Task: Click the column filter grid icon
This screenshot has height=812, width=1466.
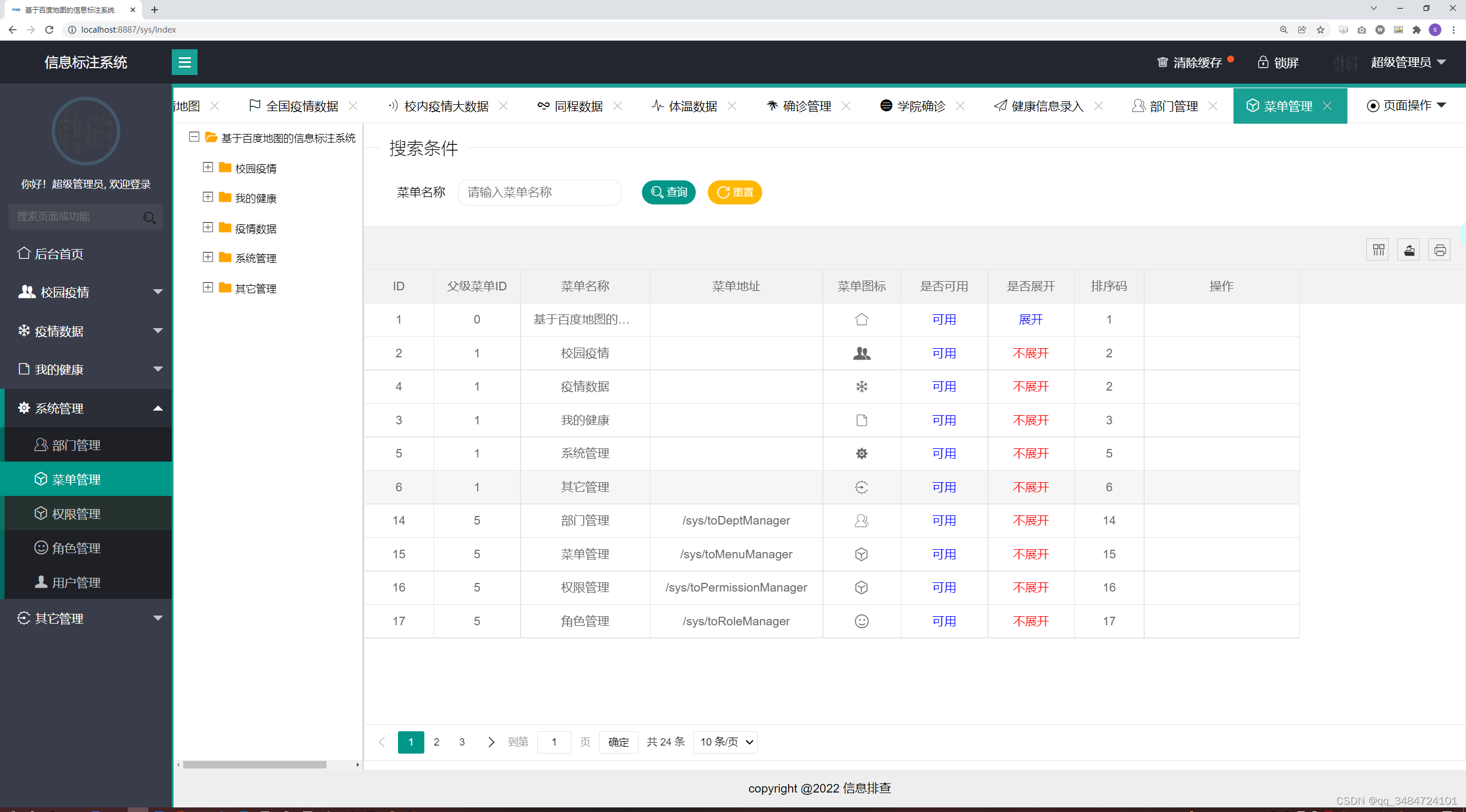Action: coord(1378,250)
